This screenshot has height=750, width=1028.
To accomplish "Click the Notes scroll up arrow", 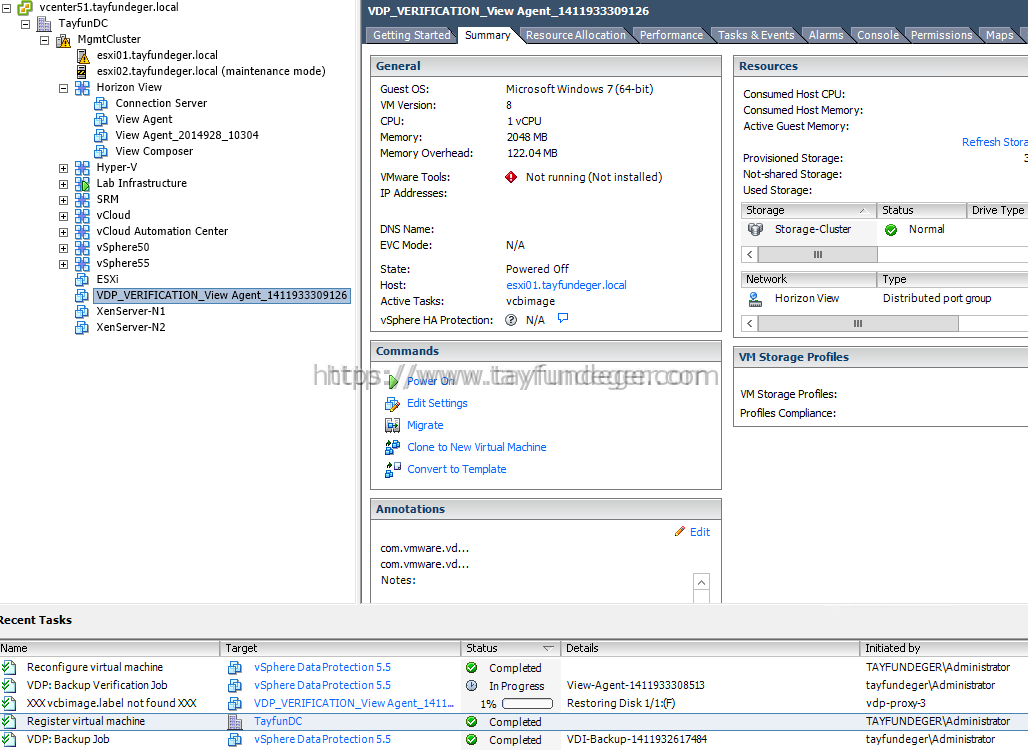I will pos(701,582).
